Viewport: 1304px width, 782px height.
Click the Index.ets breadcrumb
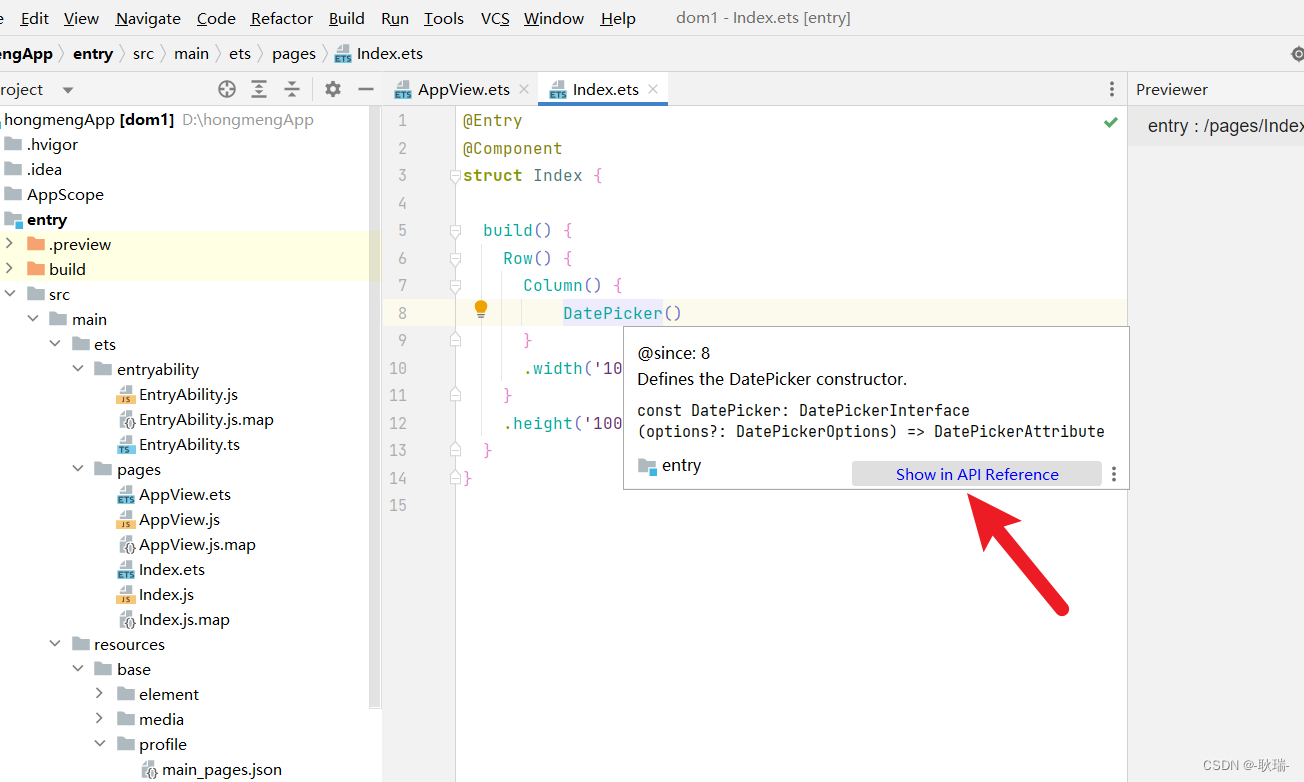[x=379, y=54]
